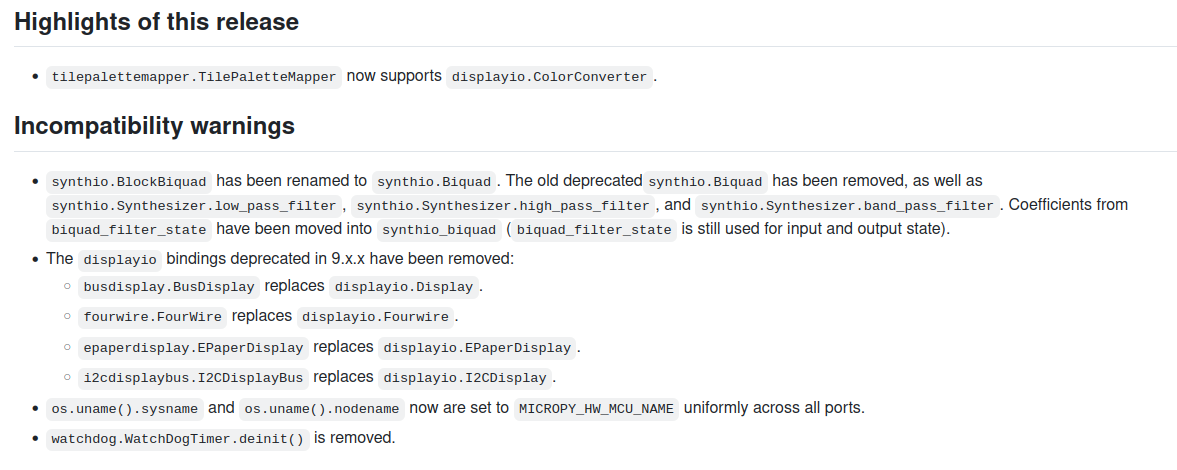Click the 'Incompatibility warnings' heading
Viewport: 1177px width, 470px height.
point(154,126)
